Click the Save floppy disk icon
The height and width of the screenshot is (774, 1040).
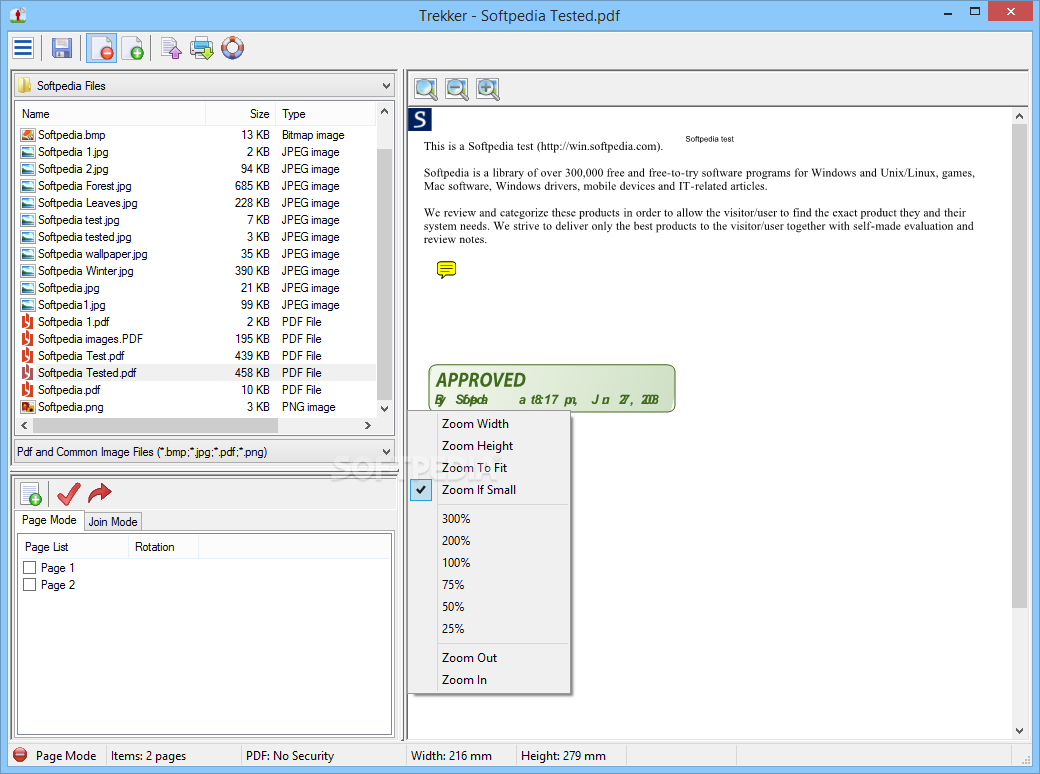[x=62, y=48]
